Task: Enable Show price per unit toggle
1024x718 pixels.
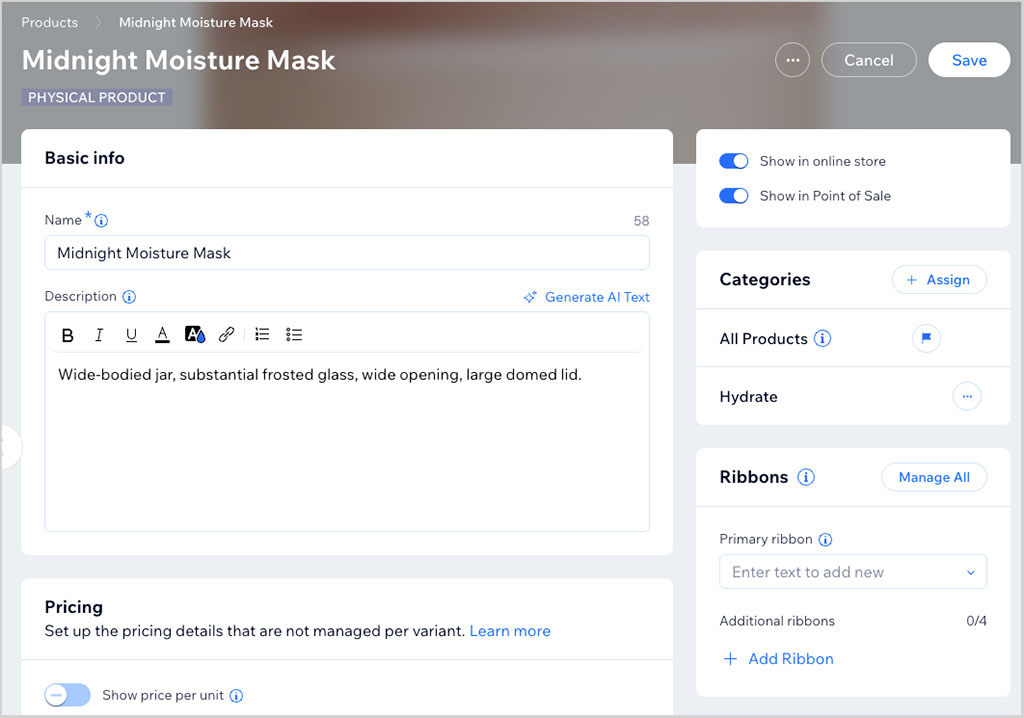Action: 67,695
